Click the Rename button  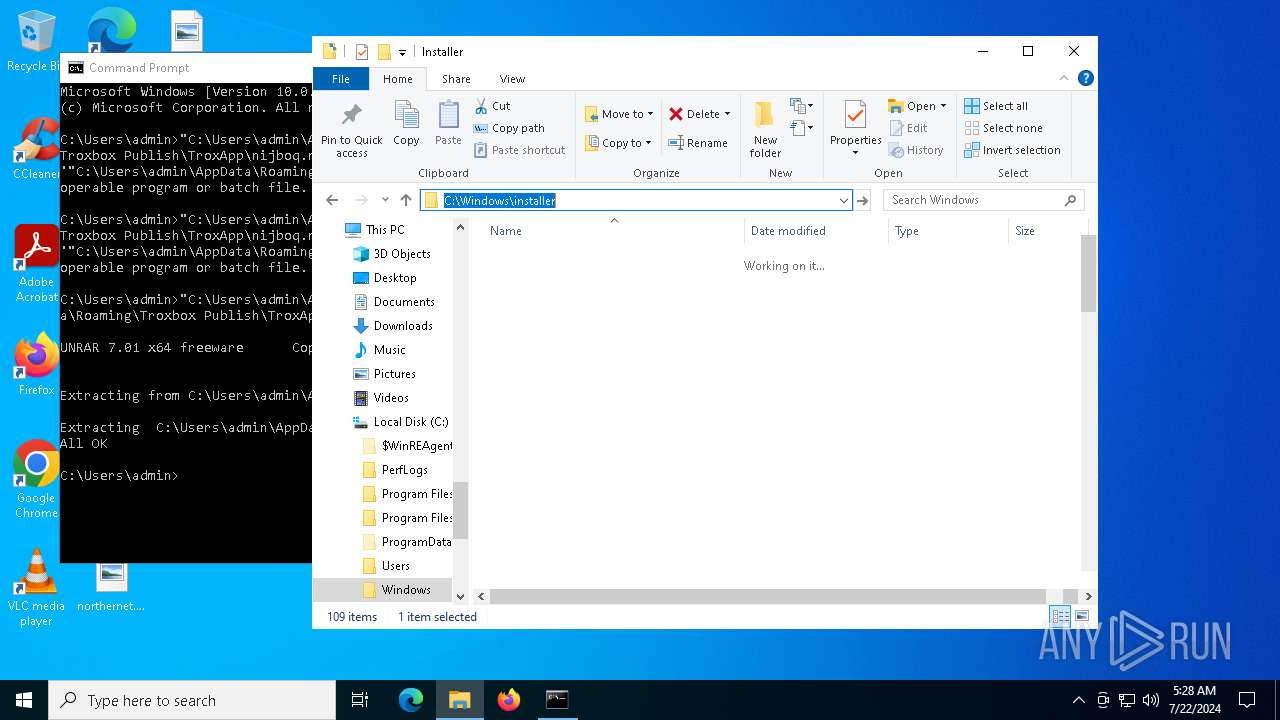pos(698,143)
